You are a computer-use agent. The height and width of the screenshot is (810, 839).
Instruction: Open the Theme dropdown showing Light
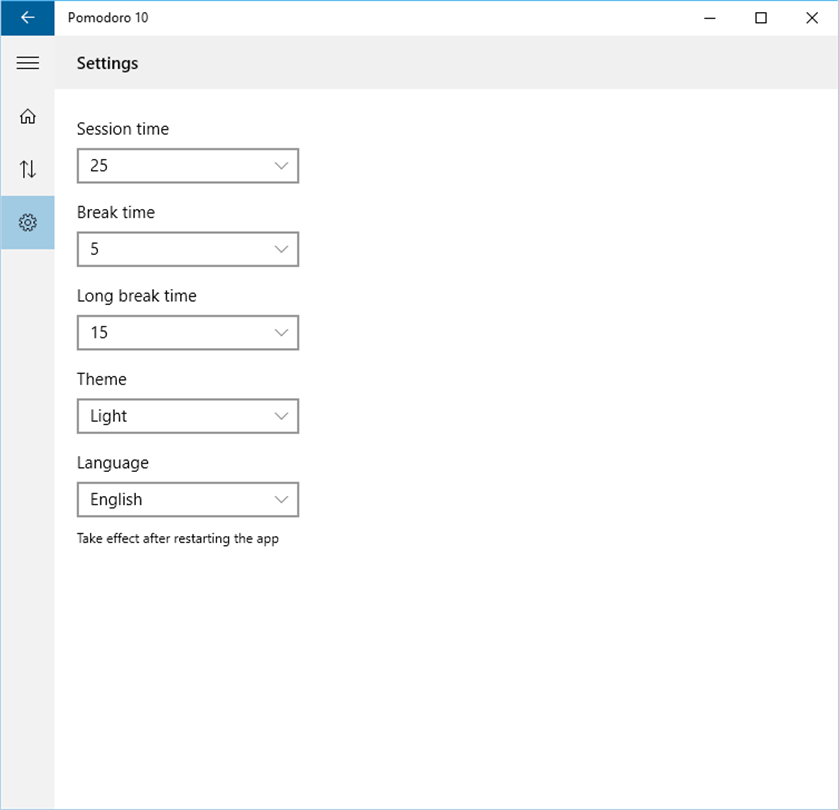click(x=188, y=416)
